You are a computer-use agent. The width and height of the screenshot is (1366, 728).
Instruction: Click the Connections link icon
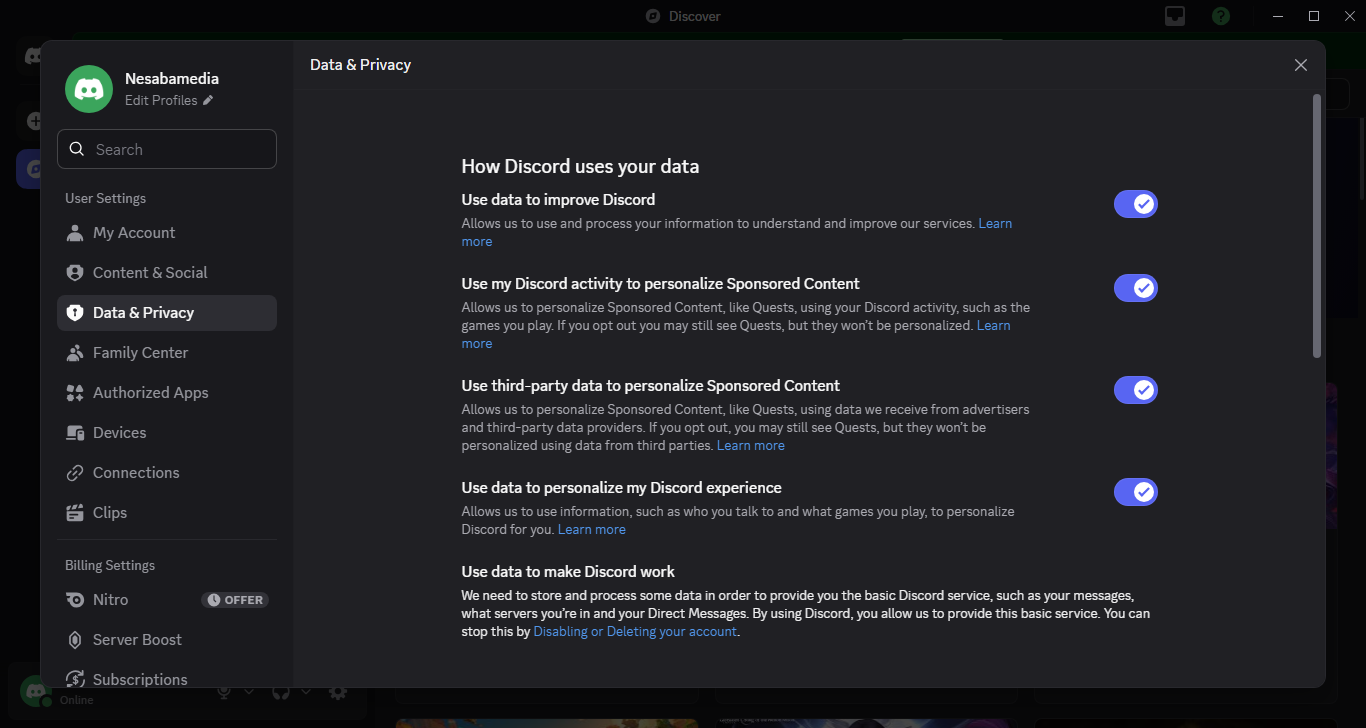[x=75, y=473]
